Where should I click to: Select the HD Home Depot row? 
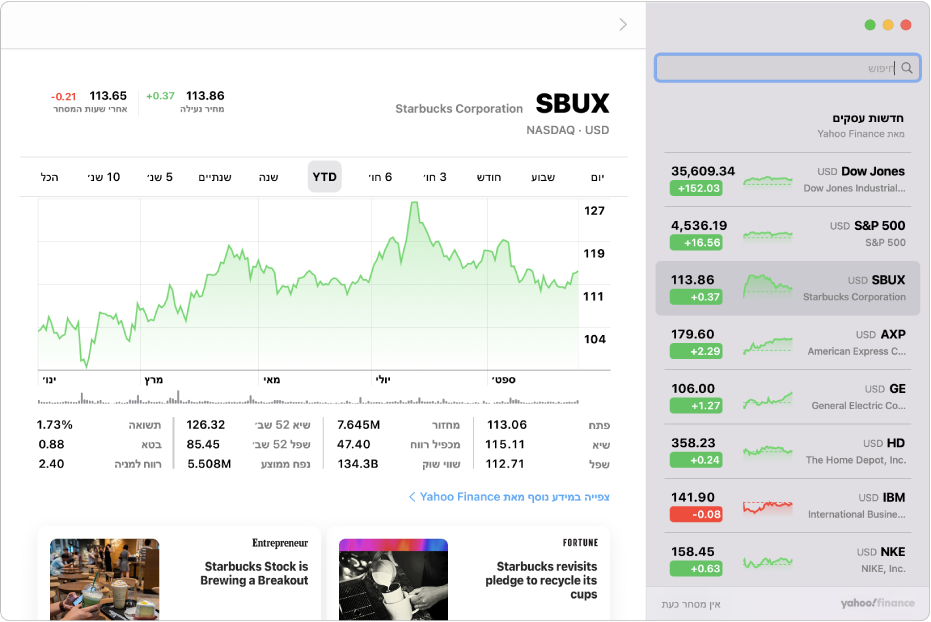click(x=787, y=451)
